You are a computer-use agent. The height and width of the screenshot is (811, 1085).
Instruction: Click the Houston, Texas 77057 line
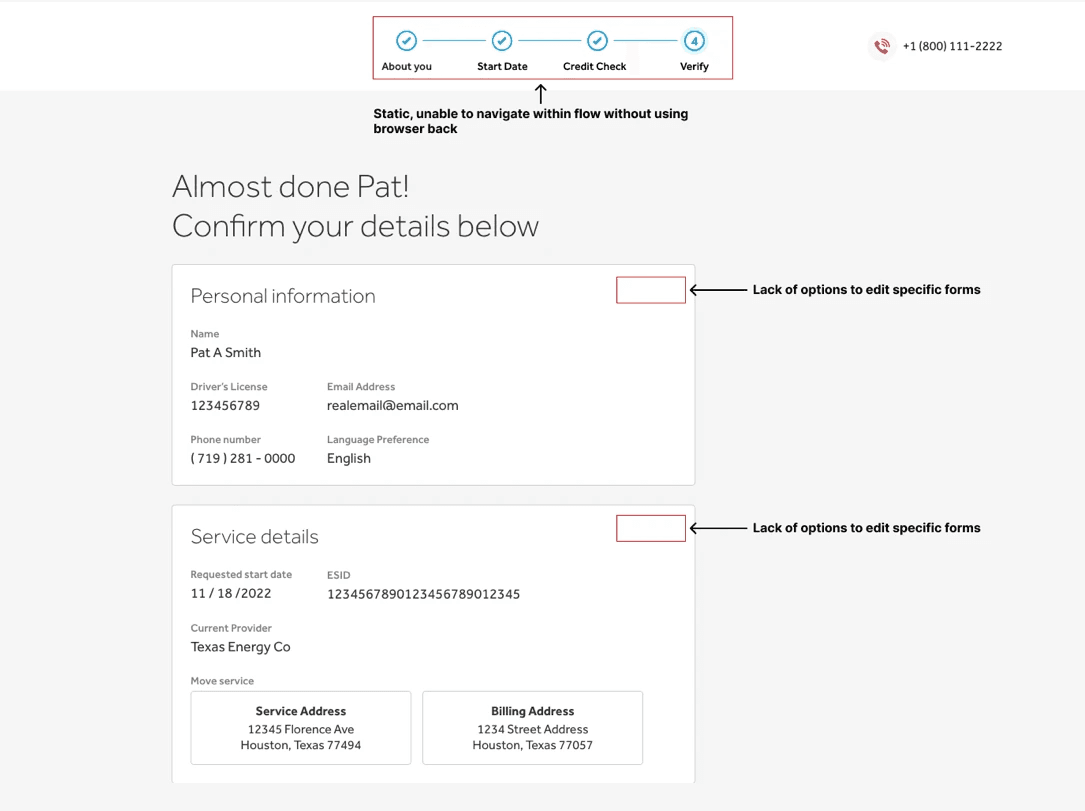pos(533,745)
